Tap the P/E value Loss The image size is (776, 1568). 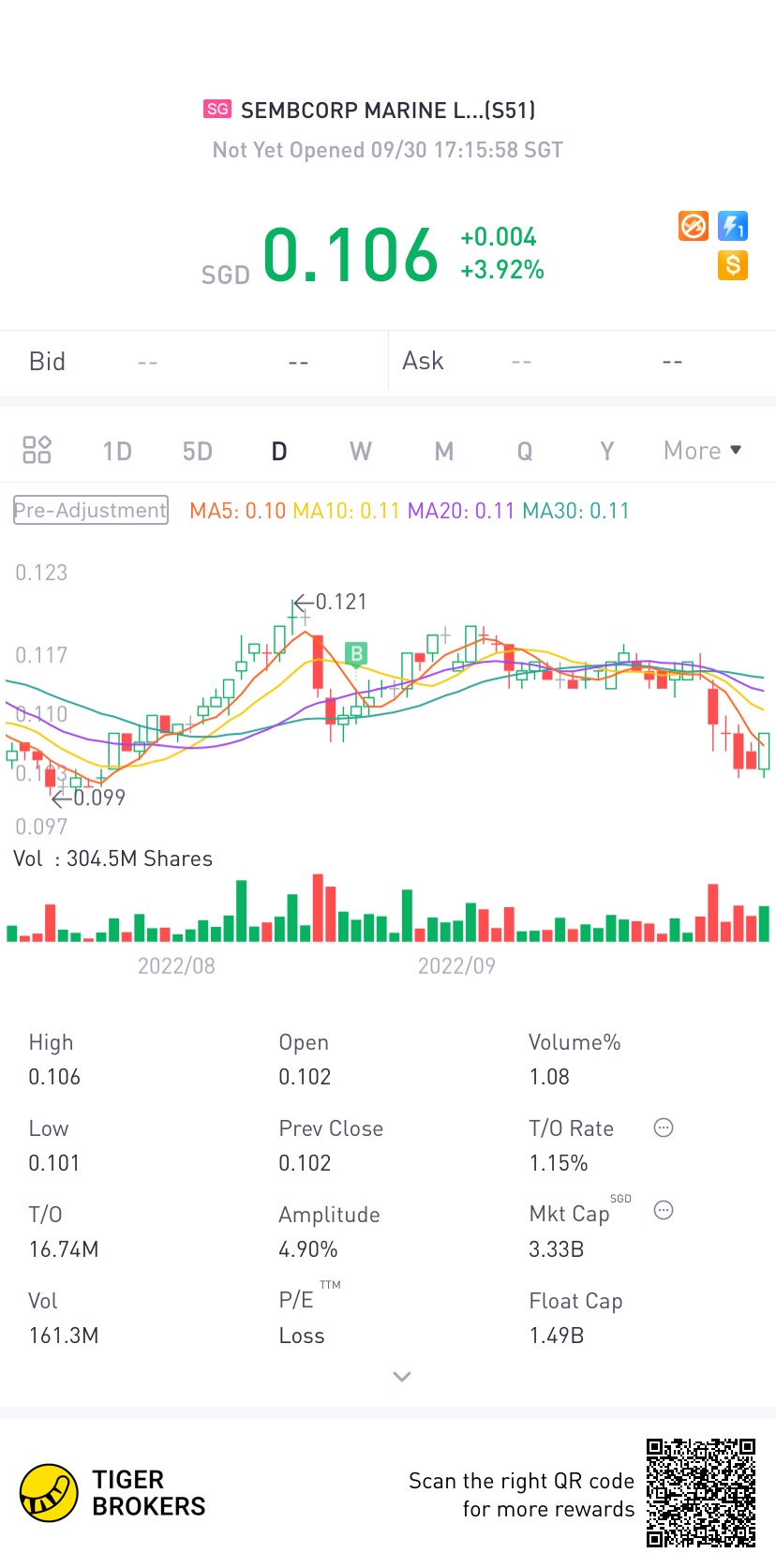302,1336
